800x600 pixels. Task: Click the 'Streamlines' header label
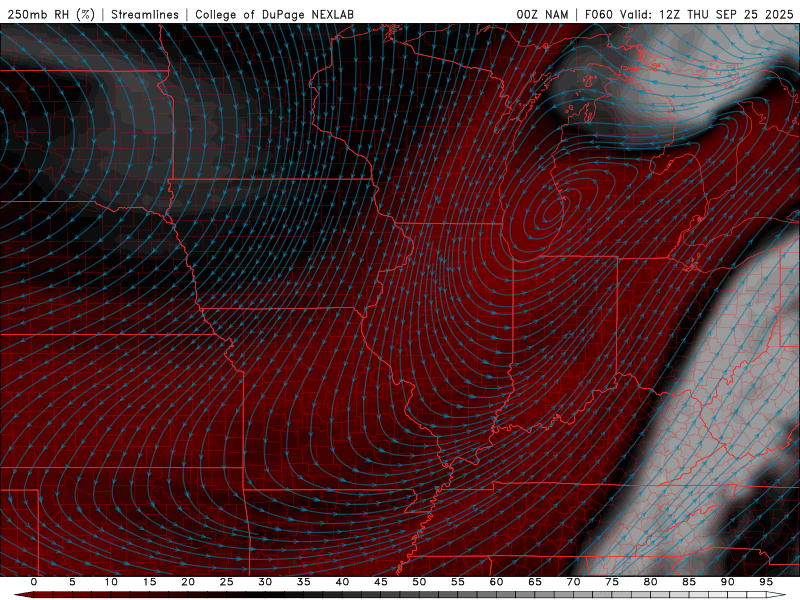[x=145, y=14]
